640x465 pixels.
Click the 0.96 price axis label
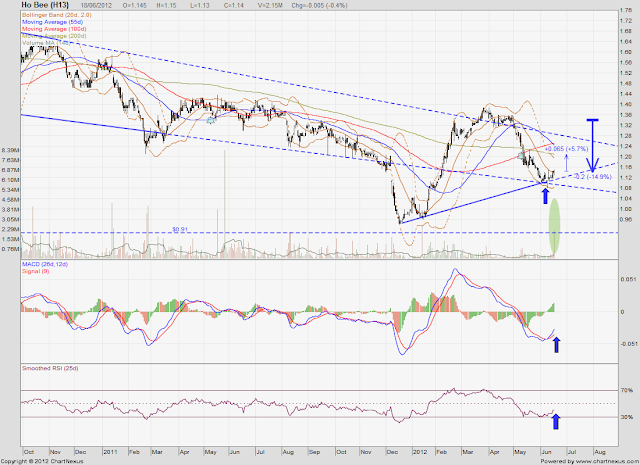click(x=626, y=219)
